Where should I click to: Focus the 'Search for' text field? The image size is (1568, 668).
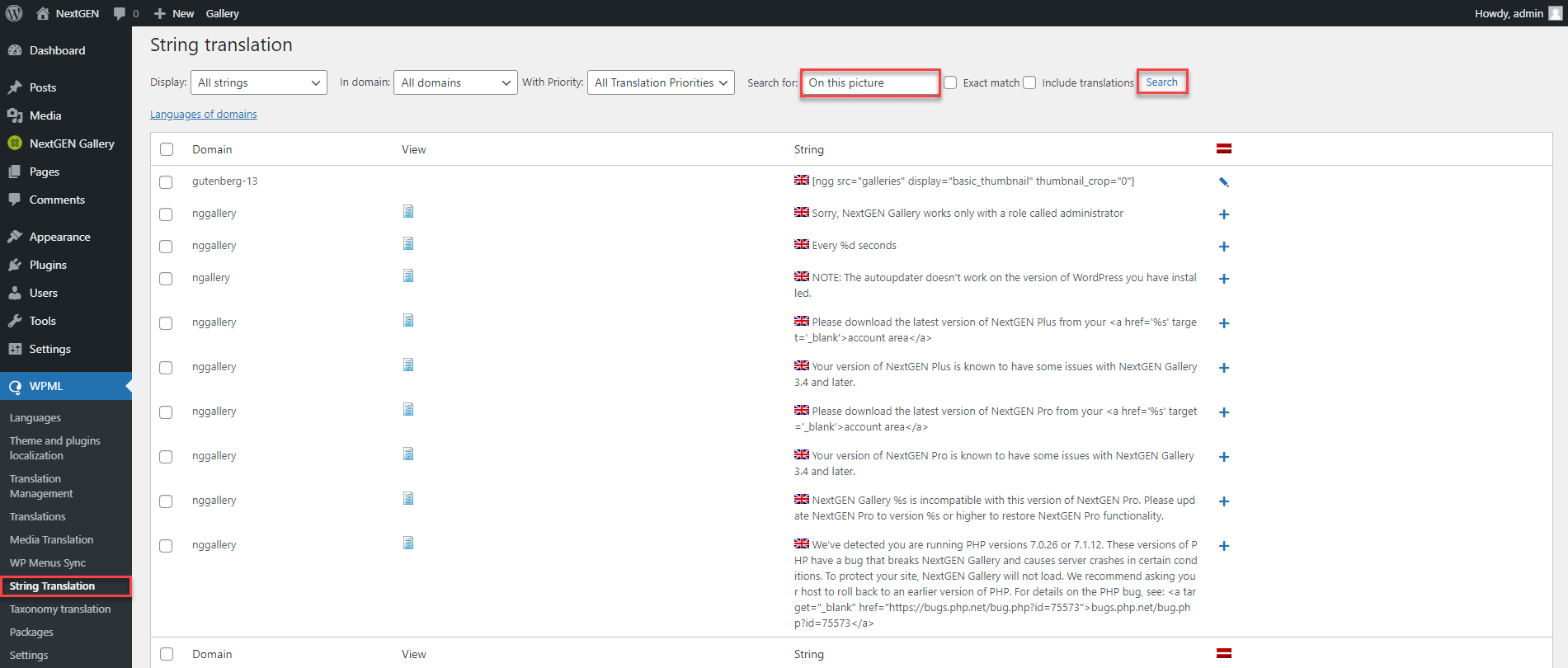[x=870, y=82]
